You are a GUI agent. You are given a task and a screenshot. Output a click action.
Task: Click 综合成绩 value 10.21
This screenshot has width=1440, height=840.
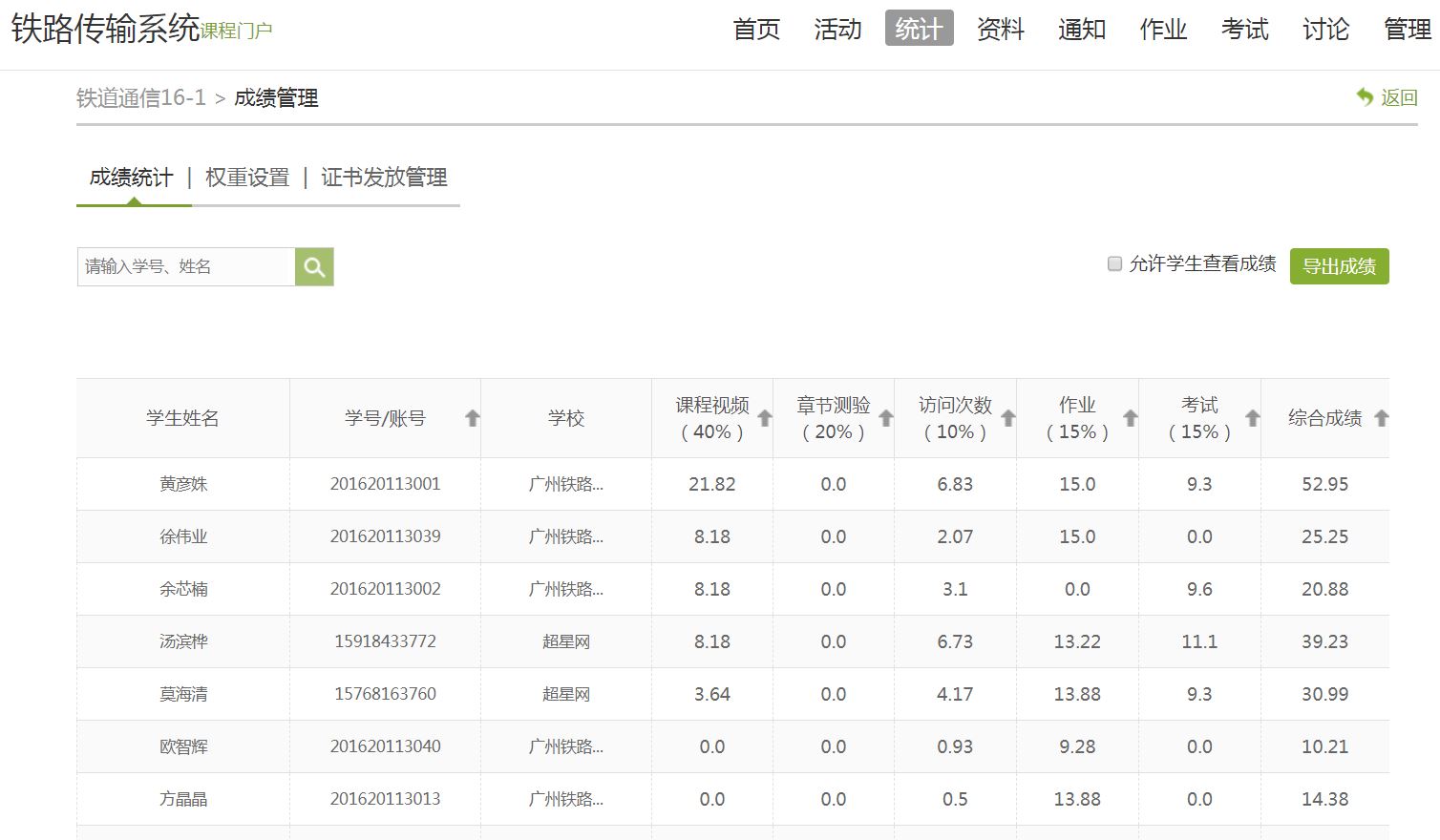(1325, 746)
